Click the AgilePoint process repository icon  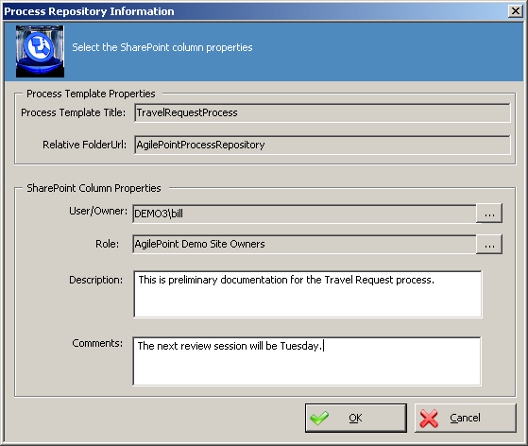point(40,51)
